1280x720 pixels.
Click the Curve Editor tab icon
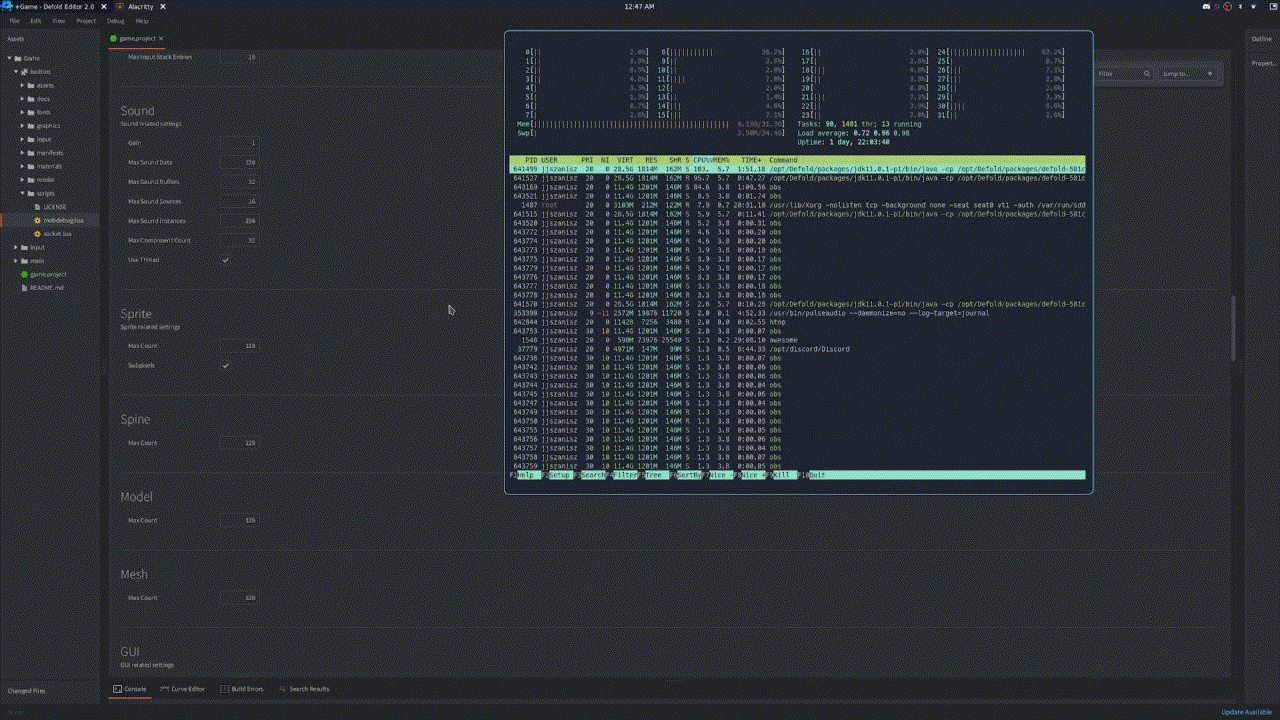(165, 689)
